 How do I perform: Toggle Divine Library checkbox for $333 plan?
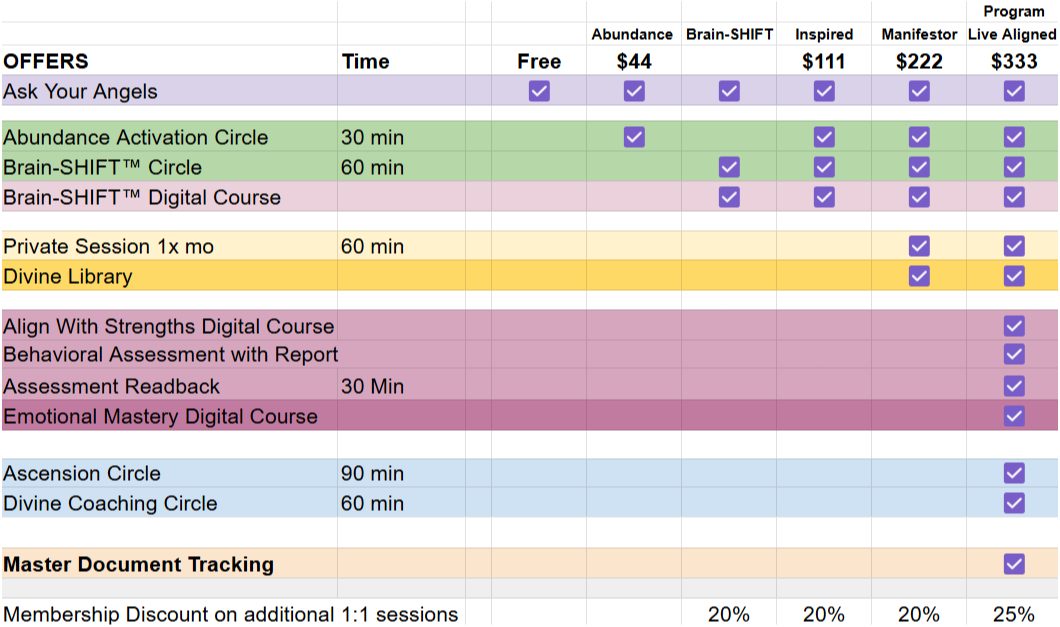tap(1013, 276)
